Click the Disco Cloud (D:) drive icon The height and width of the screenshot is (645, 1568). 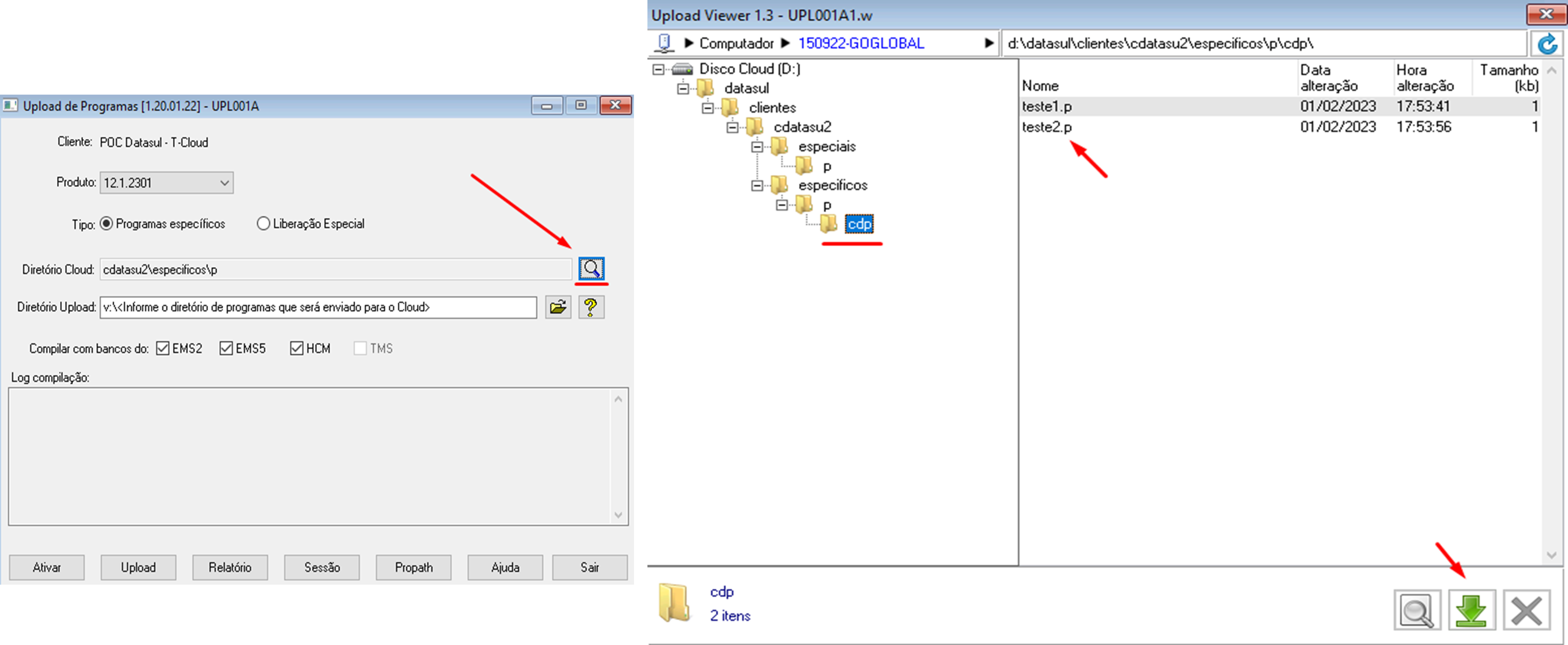[682, 69]
